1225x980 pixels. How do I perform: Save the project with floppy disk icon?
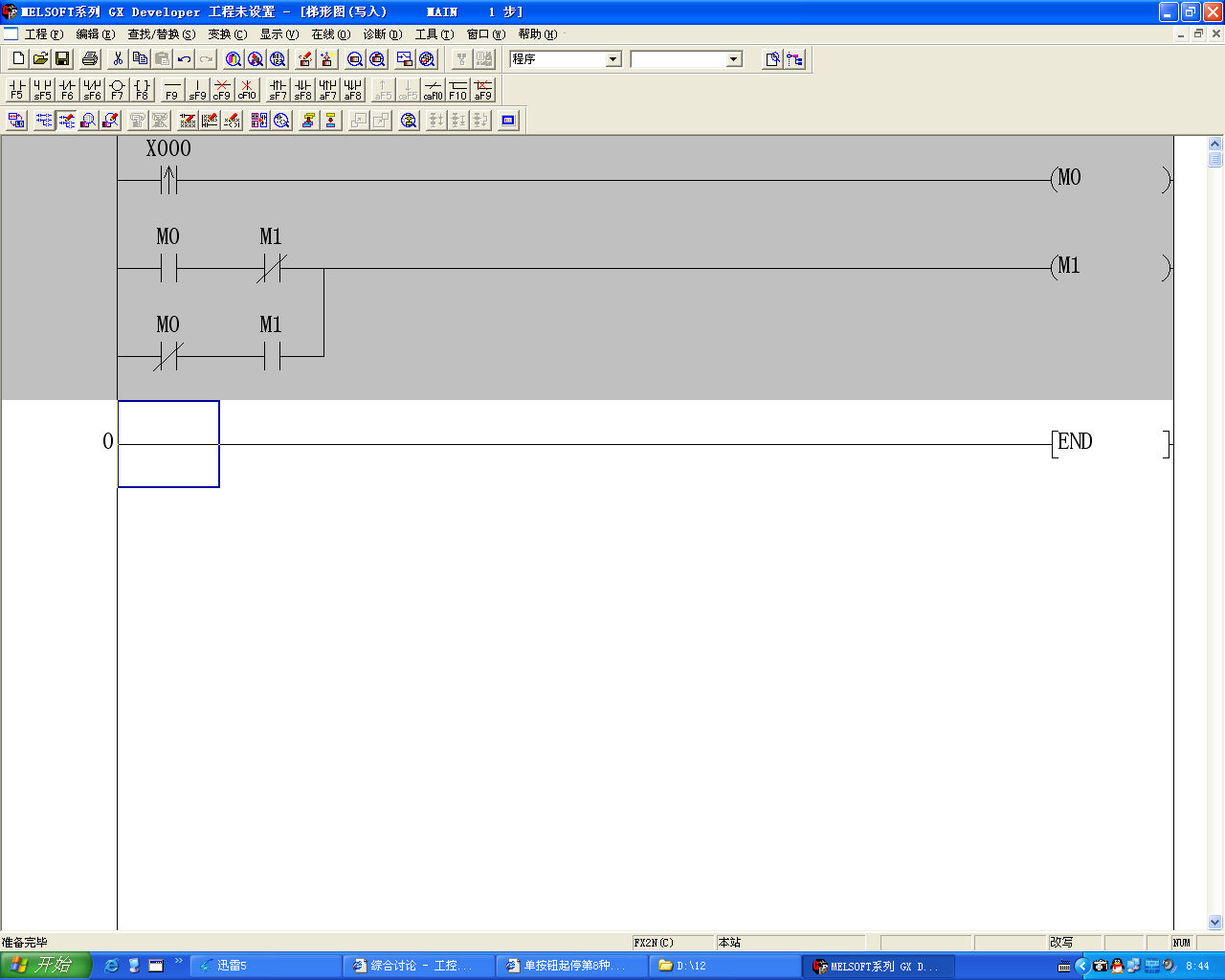tap(62, 59)
